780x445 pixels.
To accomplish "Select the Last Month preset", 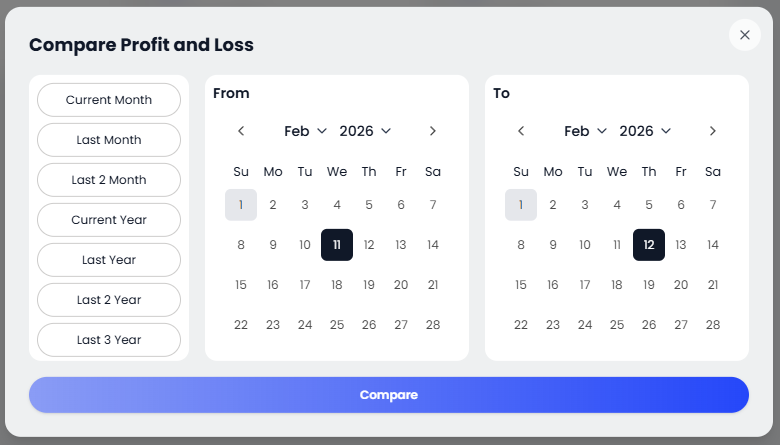I will (x=109, y=140).
